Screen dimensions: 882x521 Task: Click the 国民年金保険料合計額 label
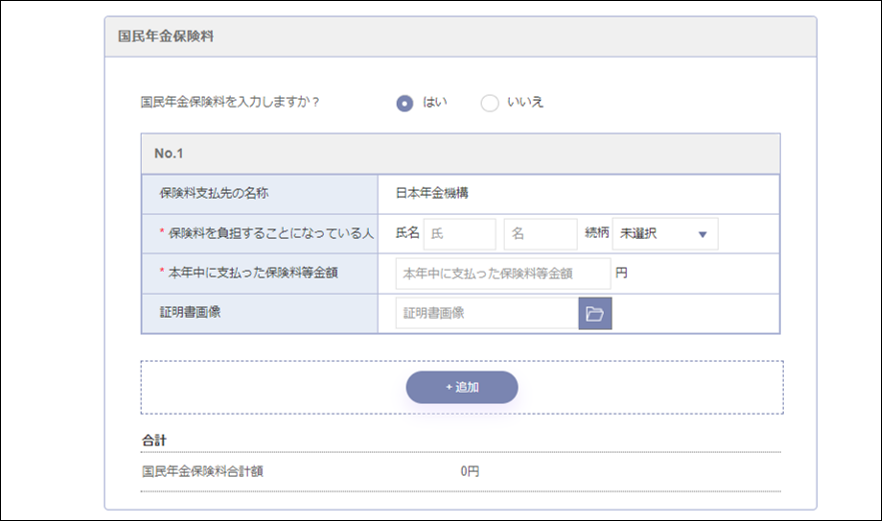coord(203,470)
